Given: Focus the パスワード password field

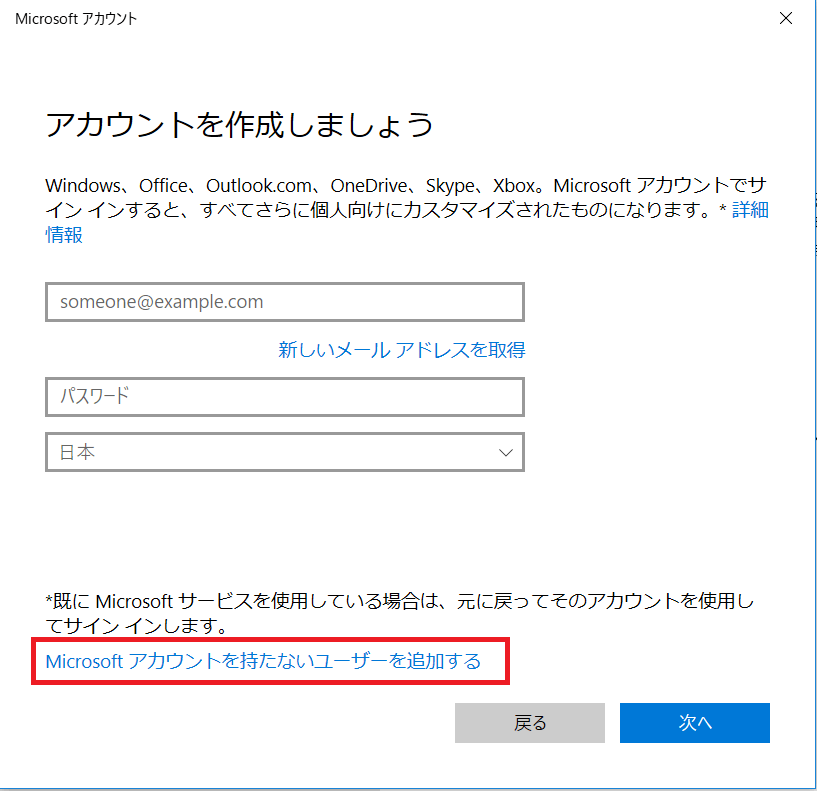Looking at the screenshot, I should tap(284, 397).
